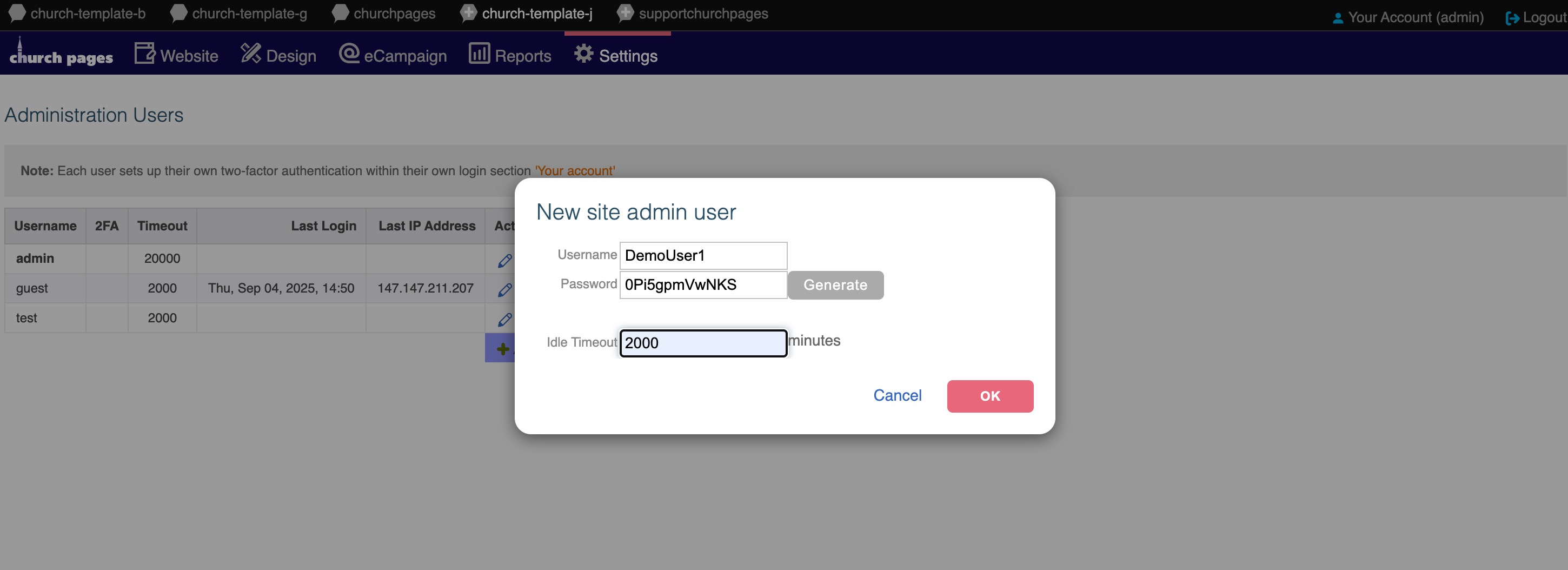1568x570 pixels.
Task: Confirm new user with OK button
Action: [x=989, y=396]
